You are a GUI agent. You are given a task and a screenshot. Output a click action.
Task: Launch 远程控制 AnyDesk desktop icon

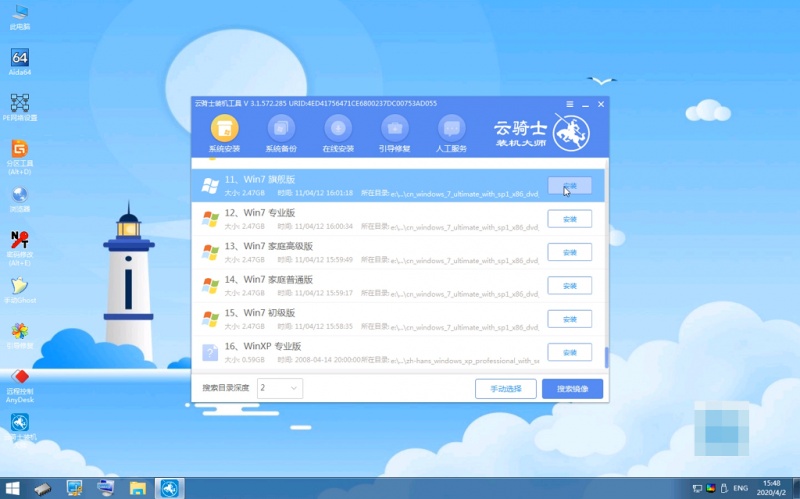click(19, 386)
